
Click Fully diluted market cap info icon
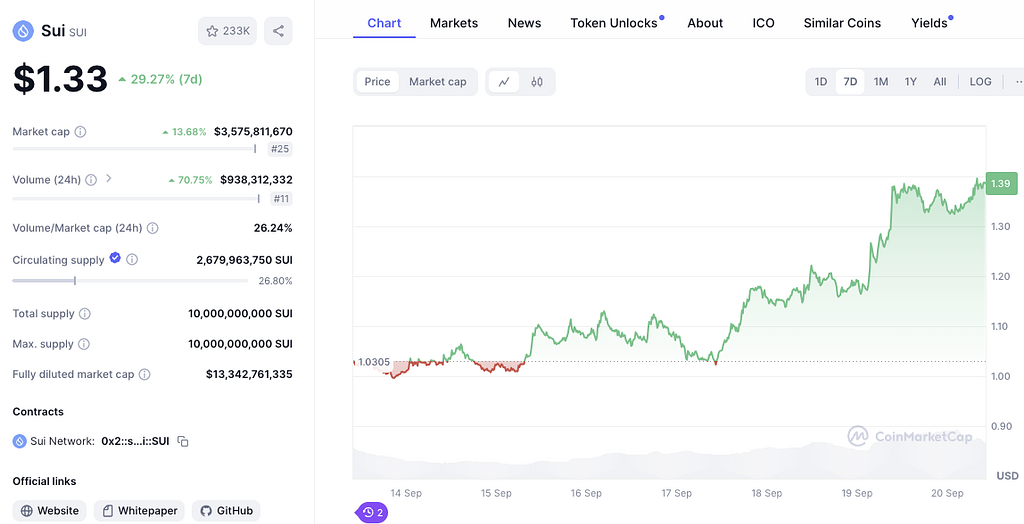coord(145,375)
